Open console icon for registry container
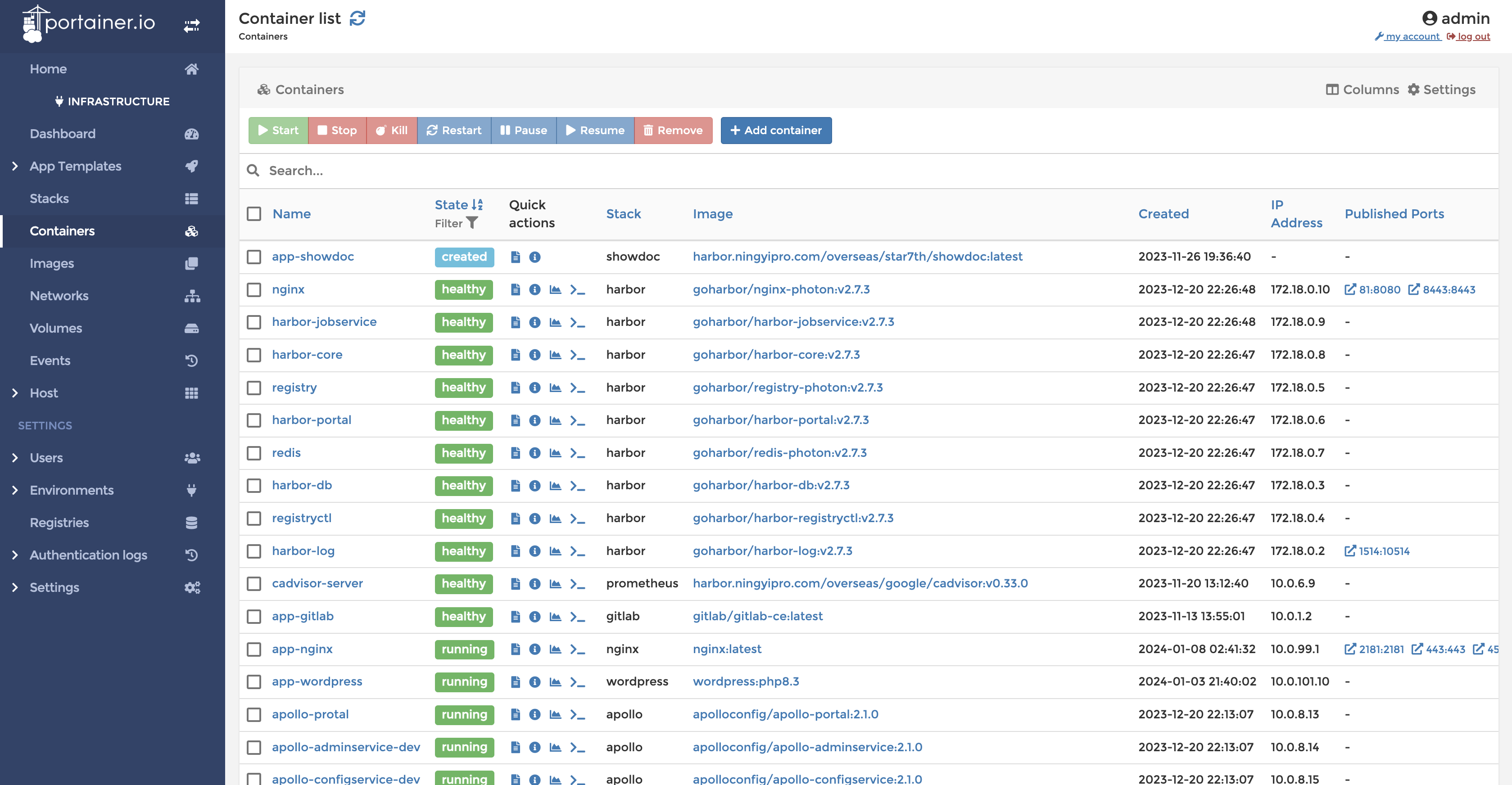 pos(578,388)
